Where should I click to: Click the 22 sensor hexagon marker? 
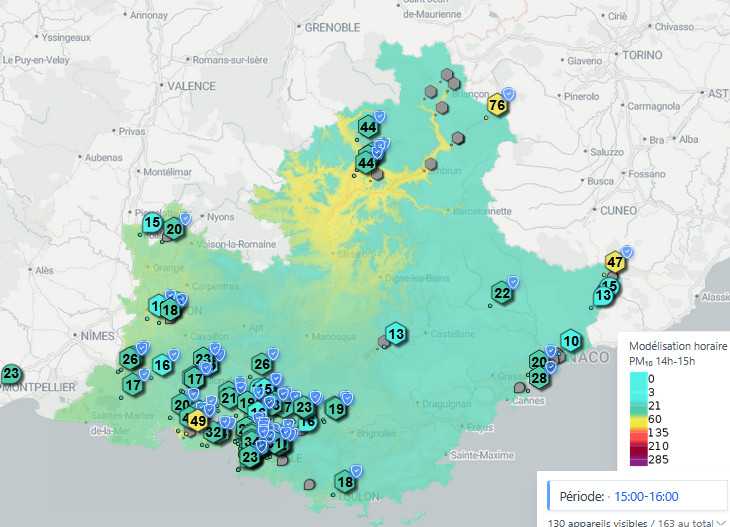click(x=502, y=293)
